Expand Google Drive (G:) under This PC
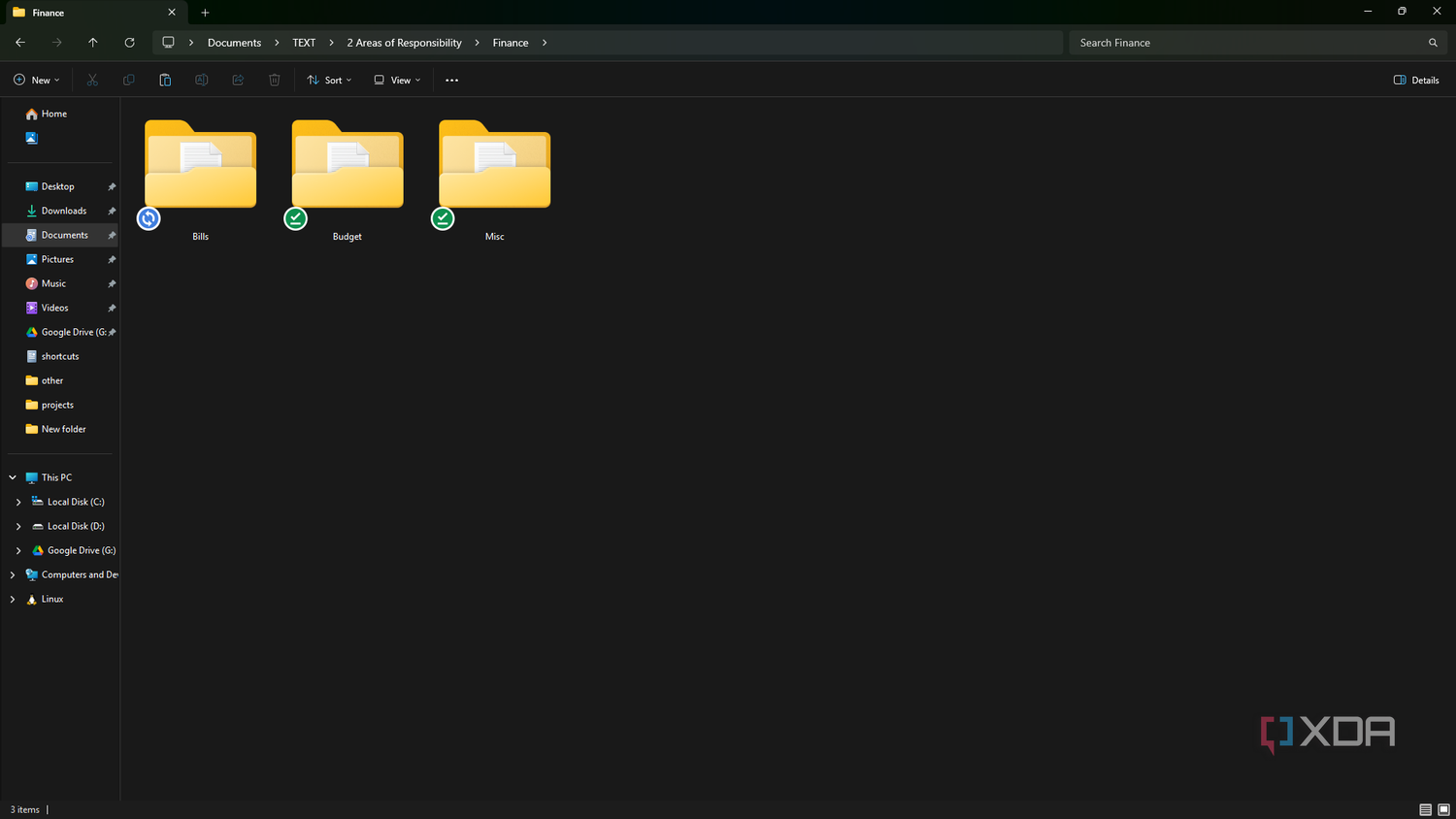This screenshot has width=1456, height=819. click(18, 550)
